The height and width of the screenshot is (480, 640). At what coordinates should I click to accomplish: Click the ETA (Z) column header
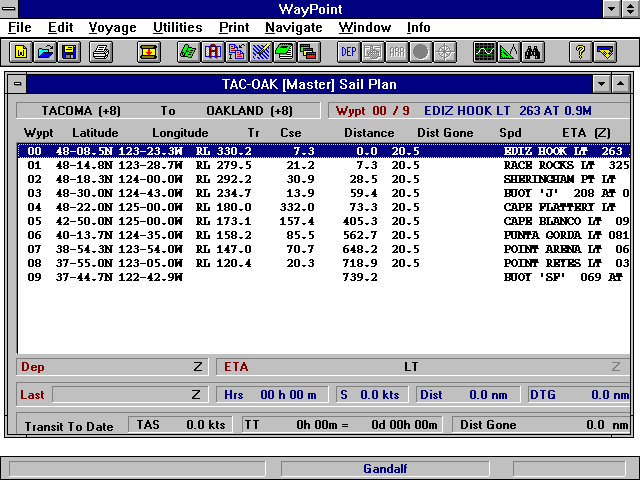[x=586, y=133]
